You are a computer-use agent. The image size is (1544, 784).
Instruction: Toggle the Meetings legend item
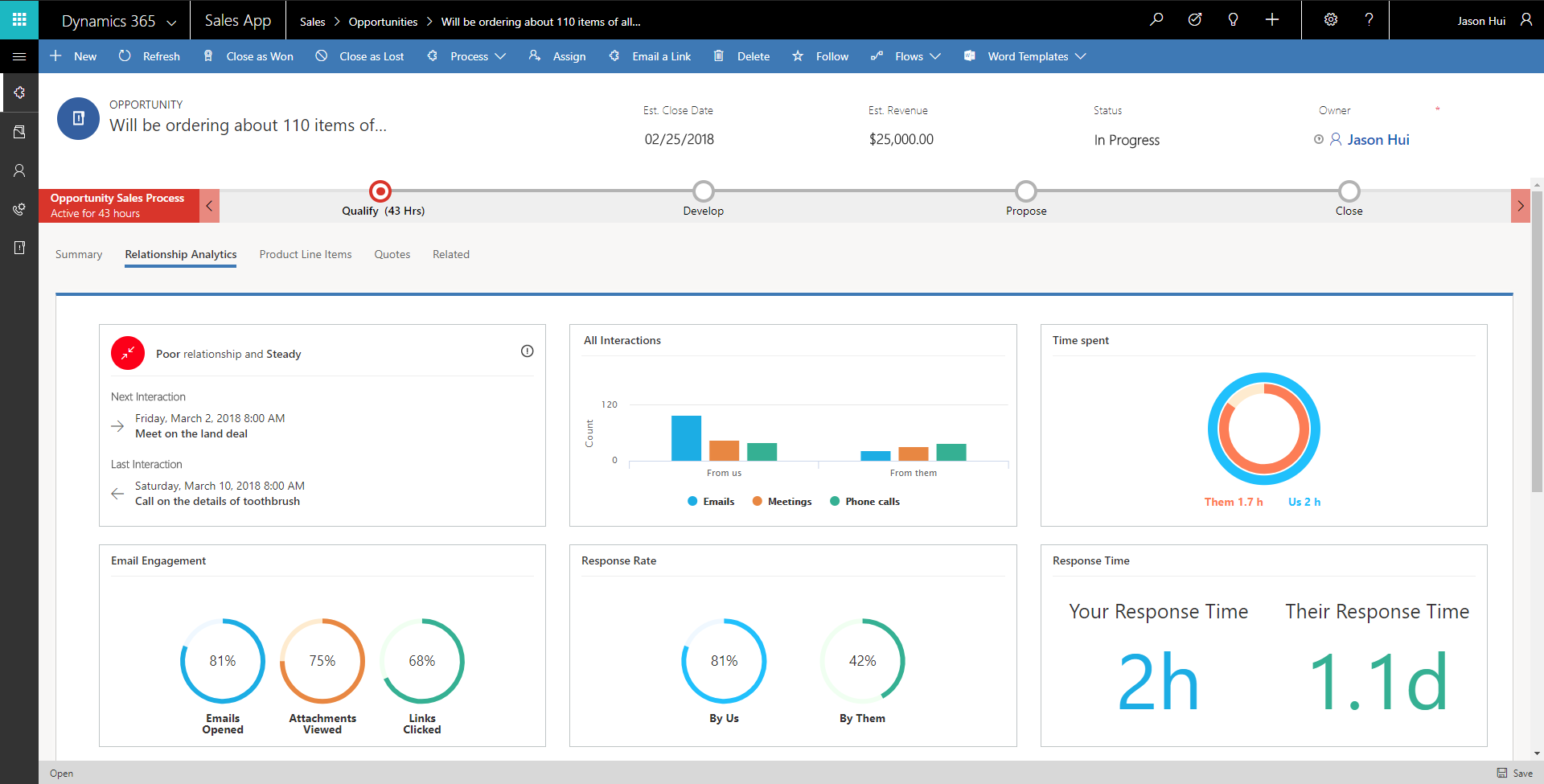782,501
